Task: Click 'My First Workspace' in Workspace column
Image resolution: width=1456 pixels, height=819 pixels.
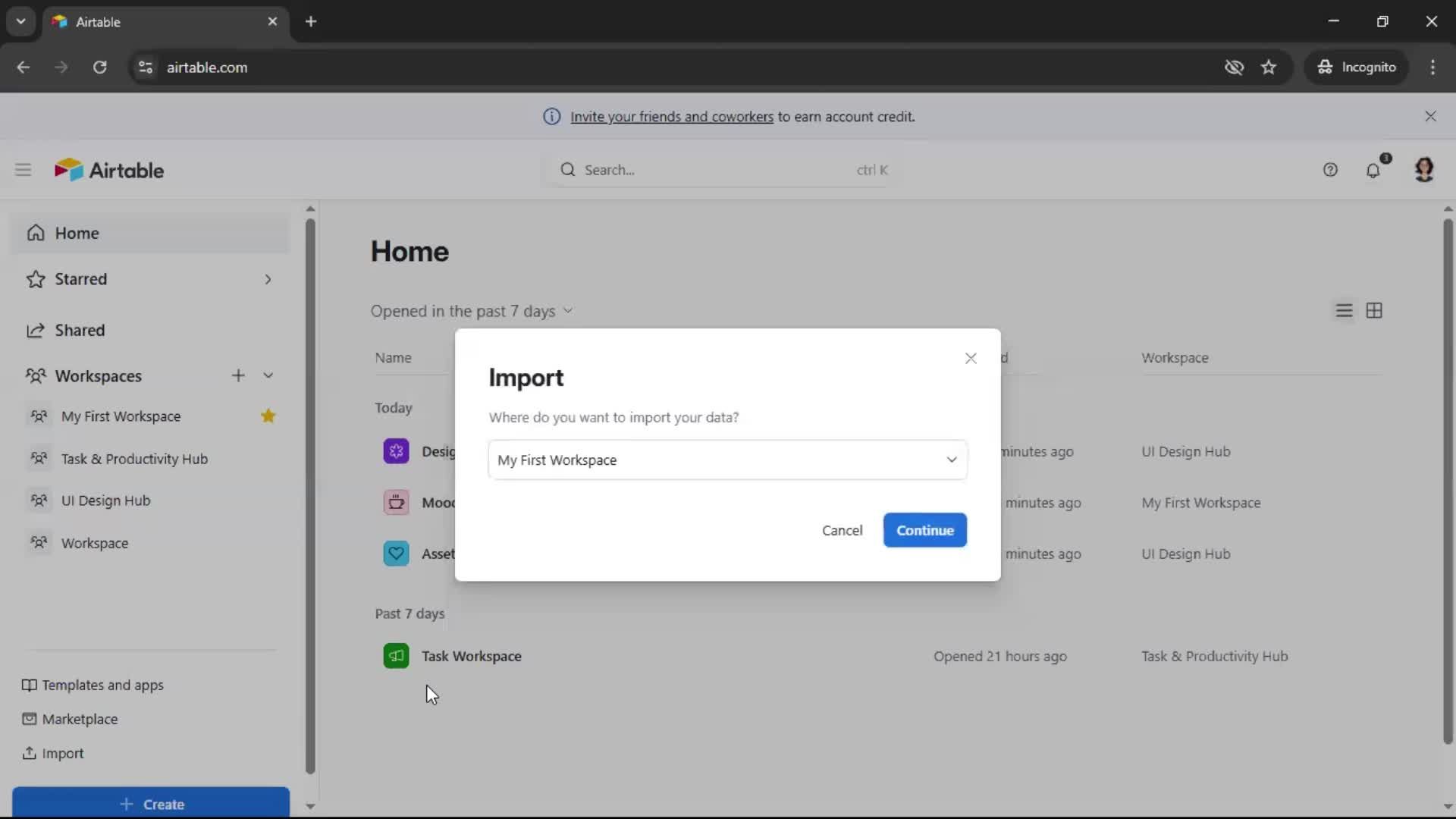Action: point(1200,503)
